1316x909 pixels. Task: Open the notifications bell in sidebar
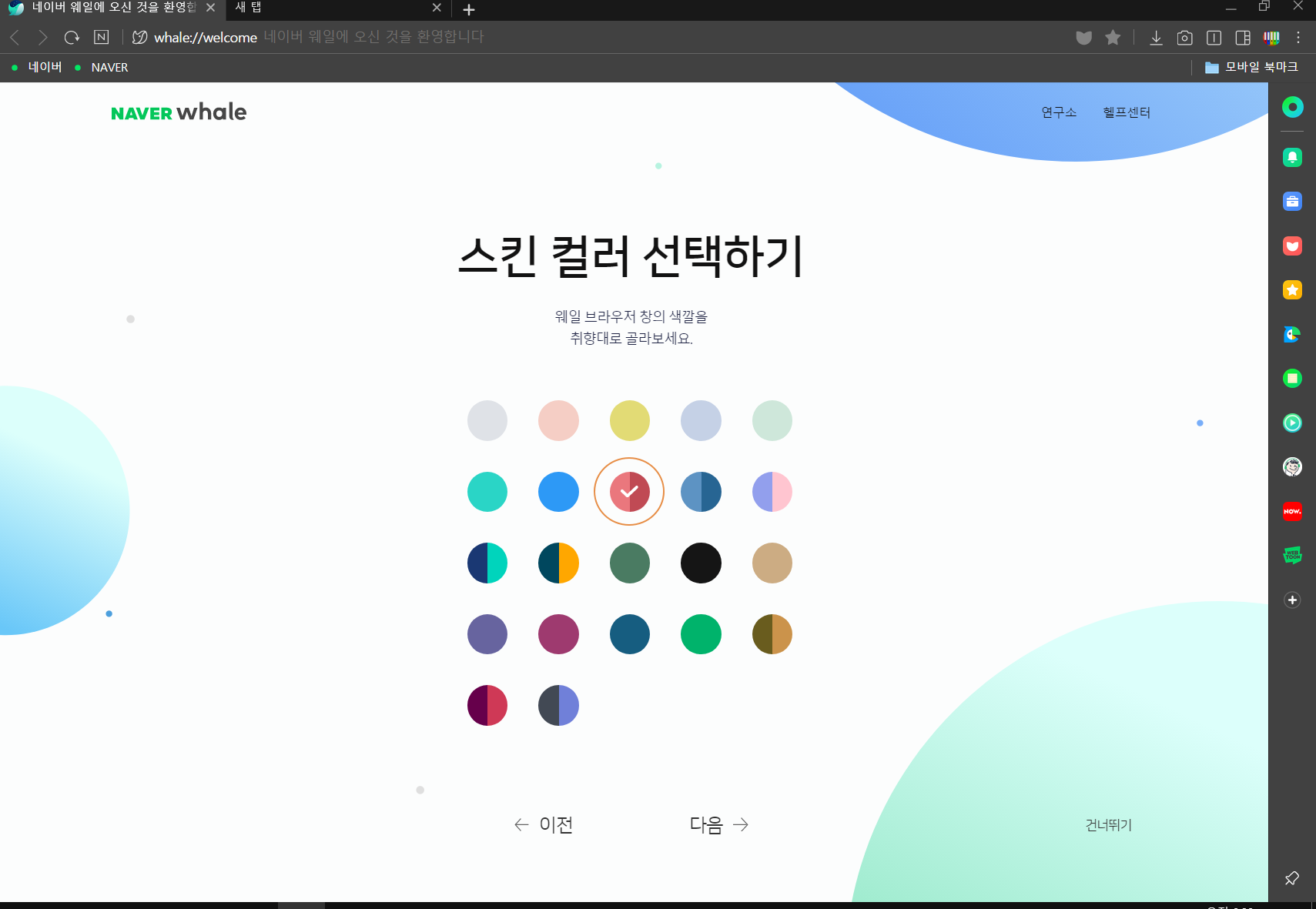click(x=1292, y=157)
